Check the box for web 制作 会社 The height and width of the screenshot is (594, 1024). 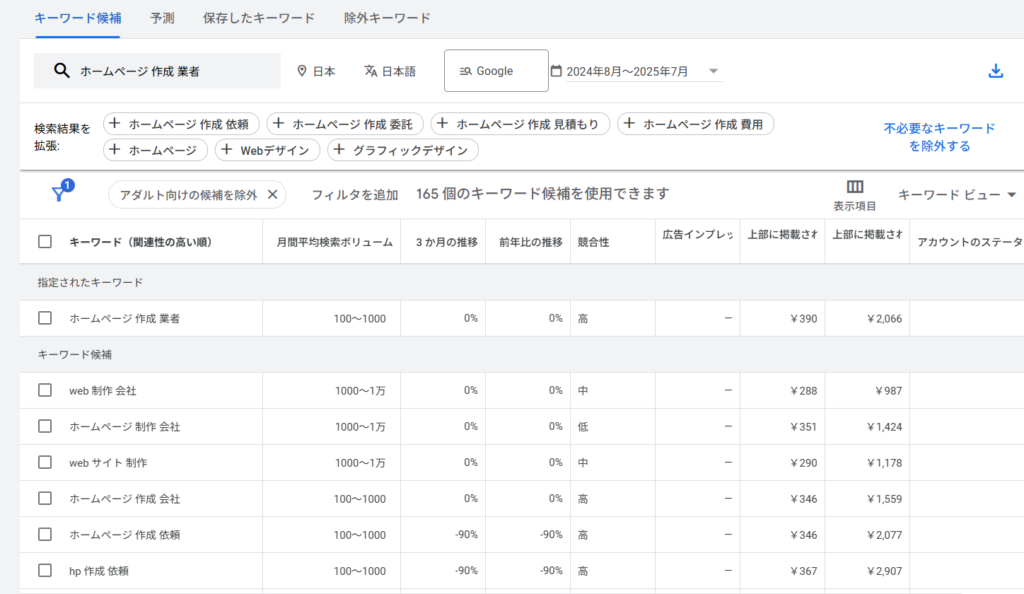(x=45, y=390)
